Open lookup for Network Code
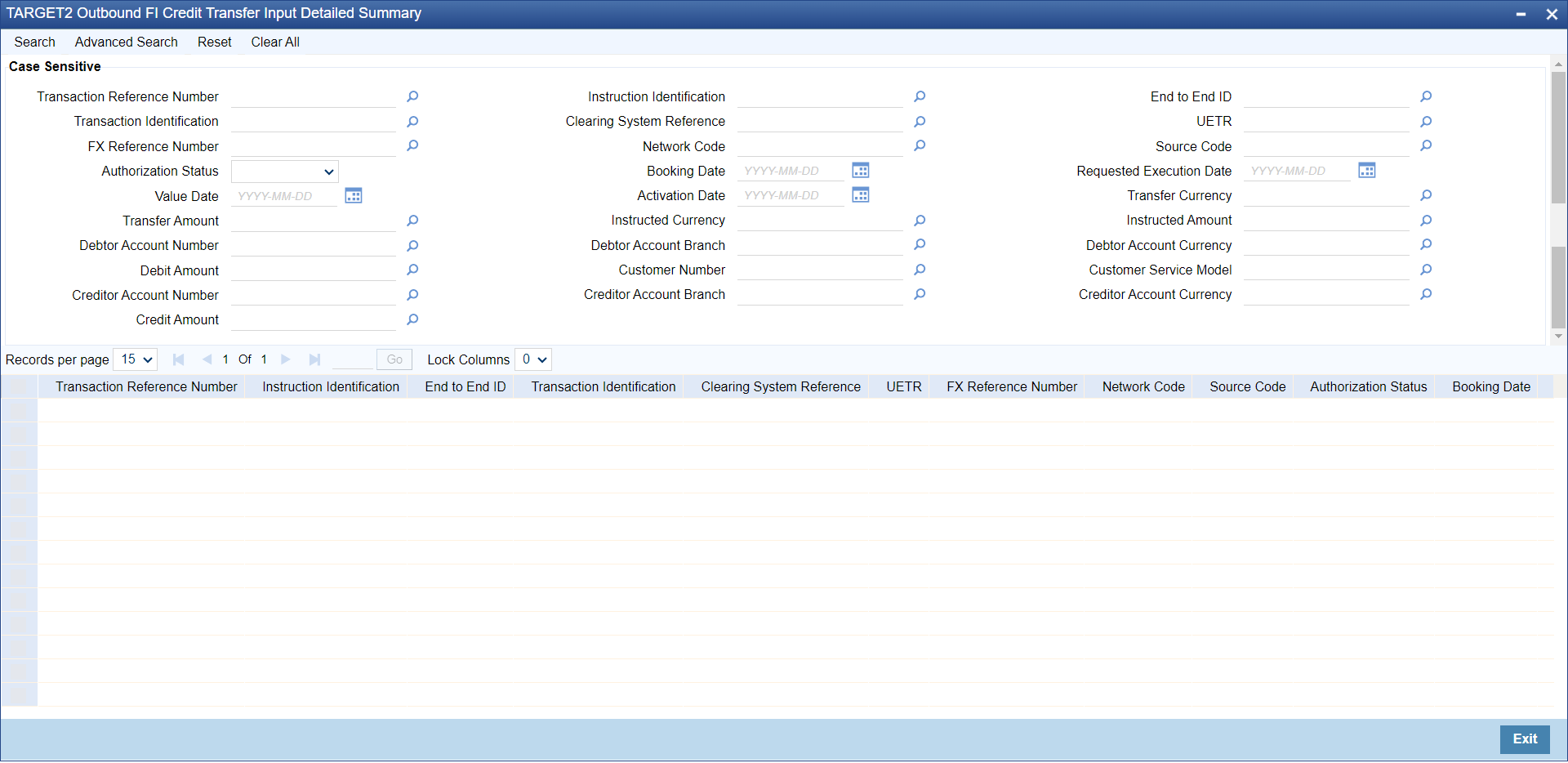1568x763 pixels. (x=920, y=146)
